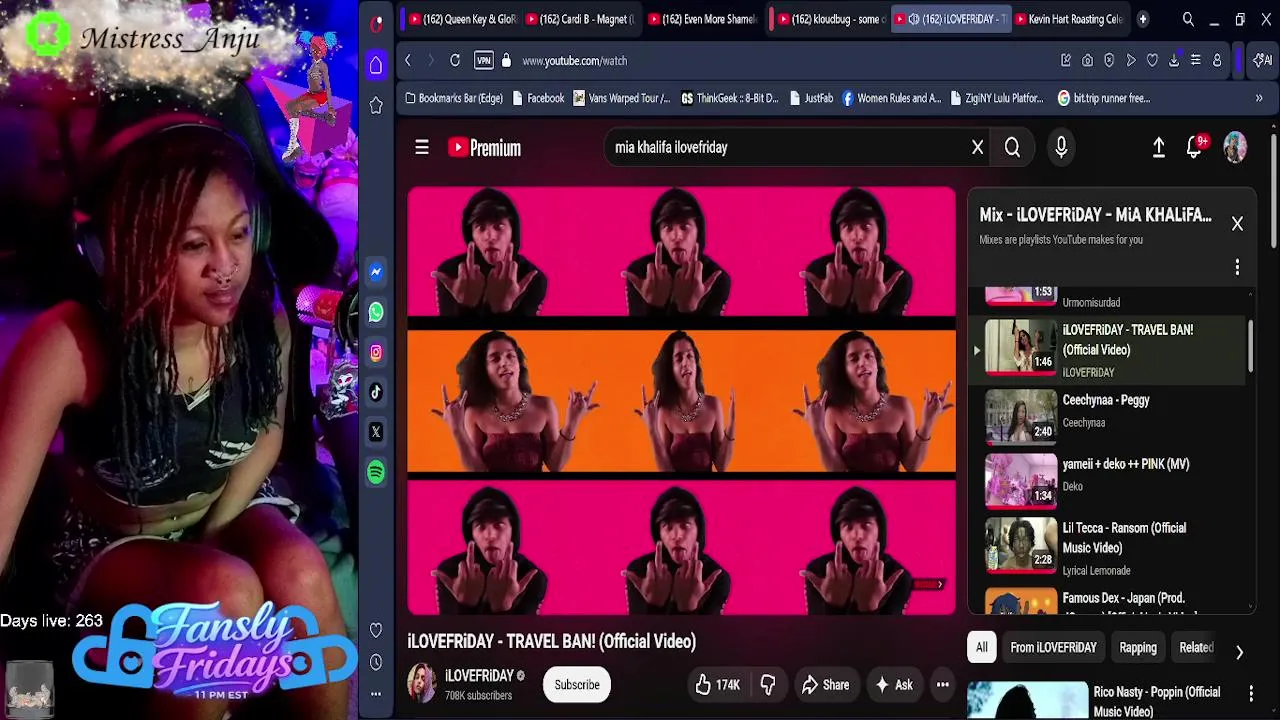Open Messenger in the sidebar
This screenshot has width=1280, height=720.
click(376, 272)
